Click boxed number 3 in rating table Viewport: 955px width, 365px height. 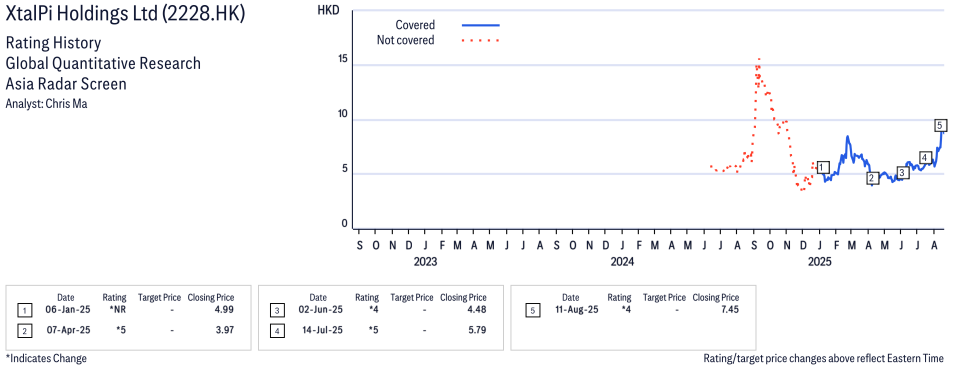tap(277, 310)
